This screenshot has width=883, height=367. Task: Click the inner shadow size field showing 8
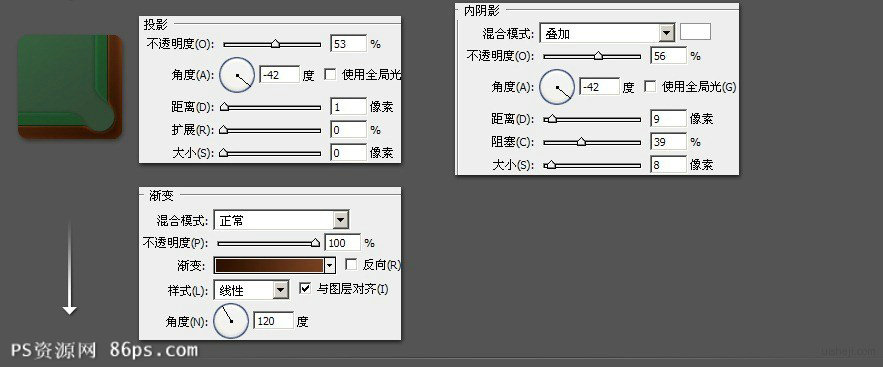point(668,165)
